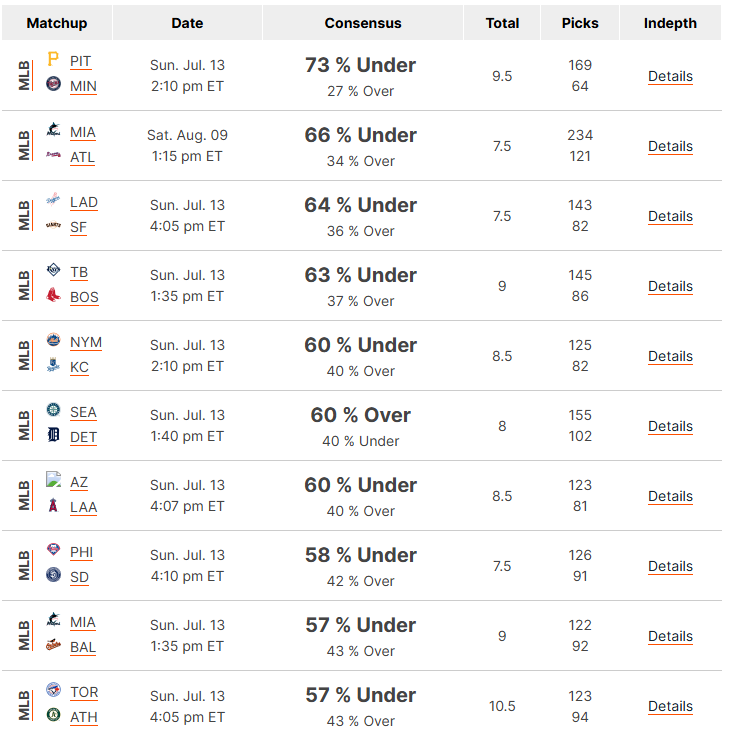Screen dimensions: 731x738
Task: Click the Toronto Blue Jays logo icon
Action: (x=53, y=690)
